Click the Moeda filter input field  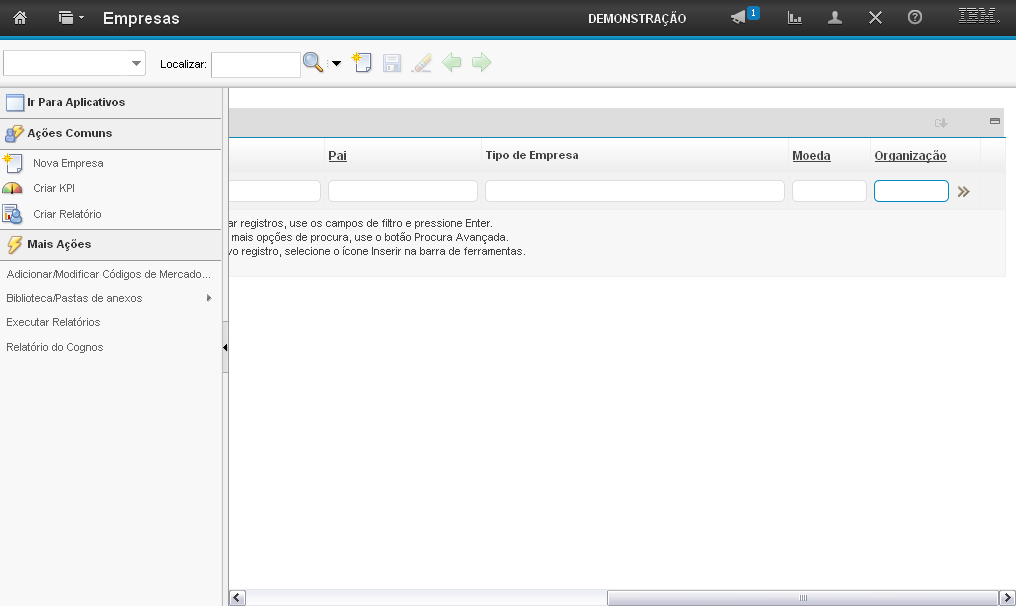[x=829, y=191]
